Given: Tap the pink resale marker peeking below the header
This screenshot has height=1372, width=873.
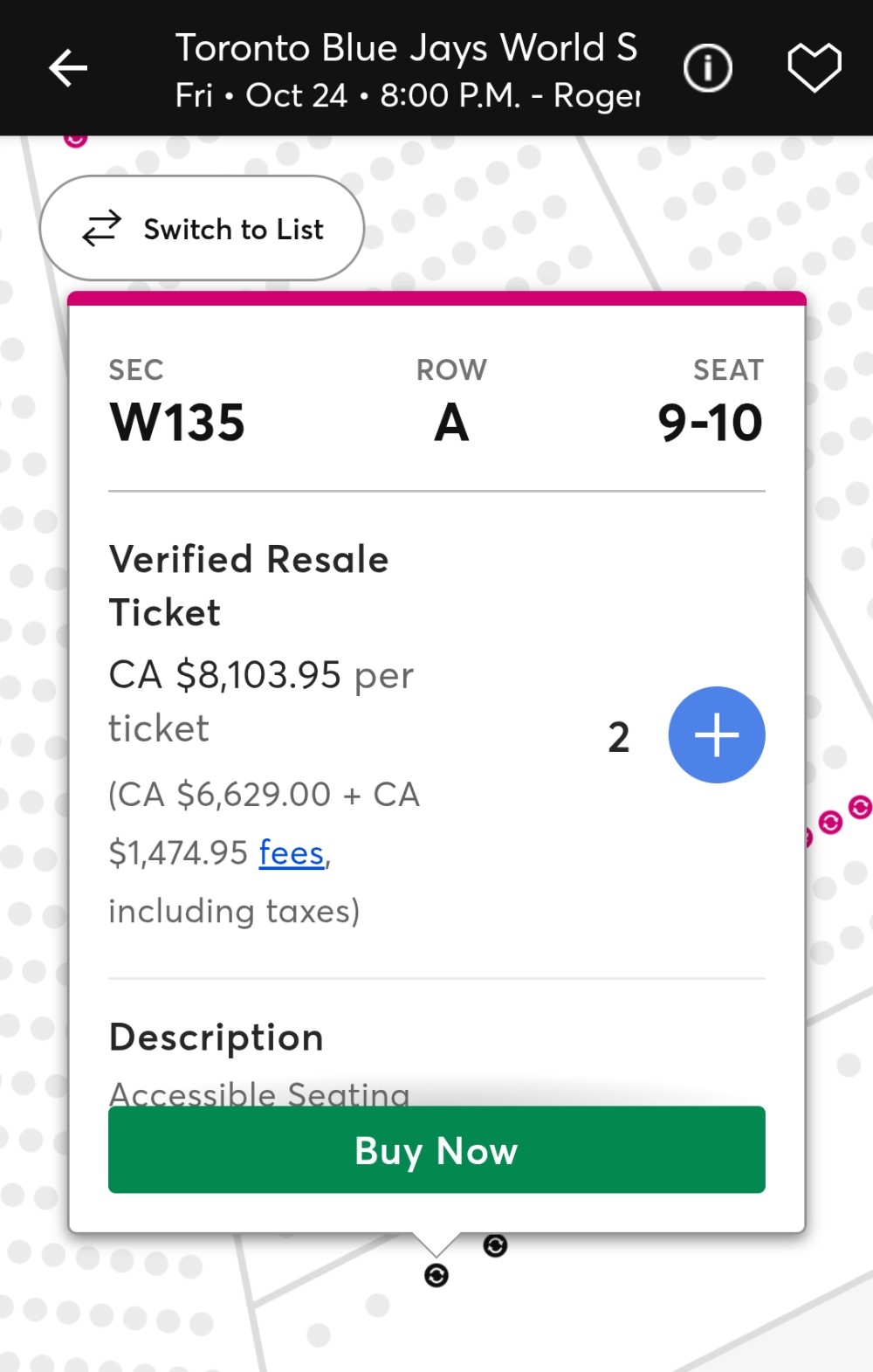Looking at the screenshot, I should coord(76,139).
